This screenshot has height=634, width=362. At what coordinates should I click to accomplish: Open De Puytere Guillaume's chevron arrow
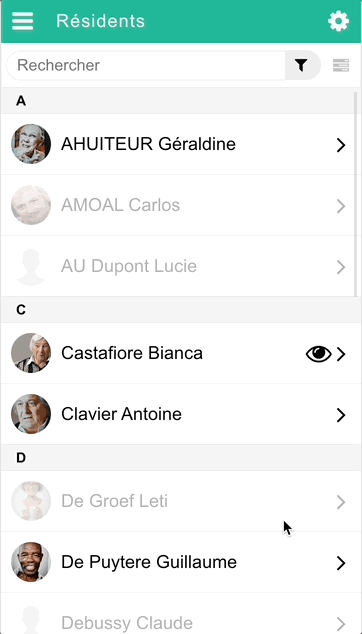click(341, 563)
